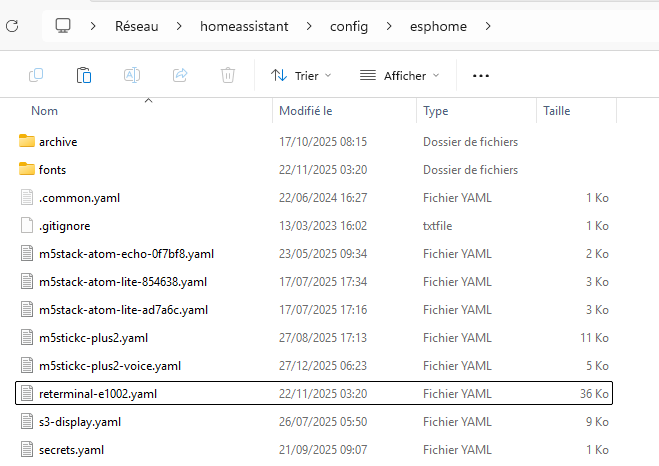Viewport: 659px width, 466px height.
Task: Click the Delete trash can icon
Action: tap(228, 75)
